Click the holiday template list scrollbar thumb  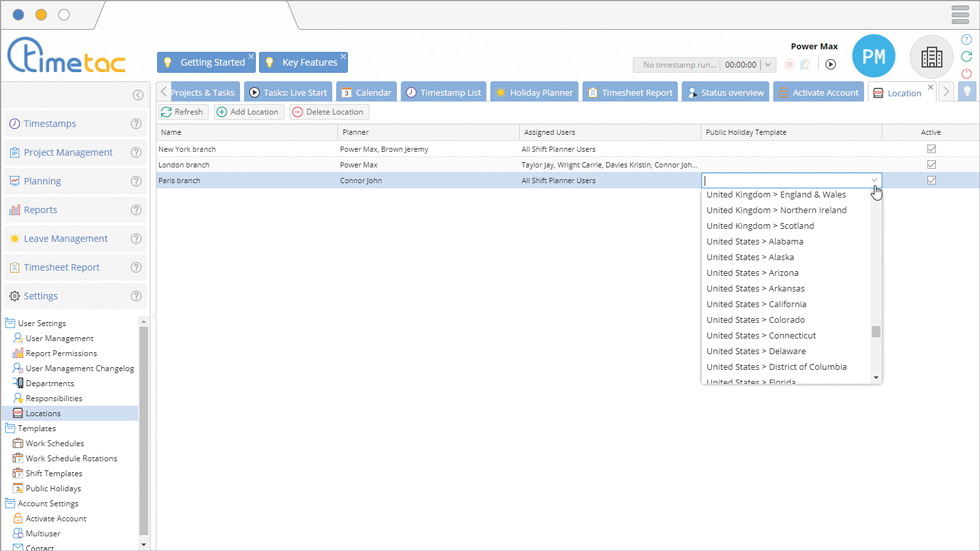[x=876, y=332]
